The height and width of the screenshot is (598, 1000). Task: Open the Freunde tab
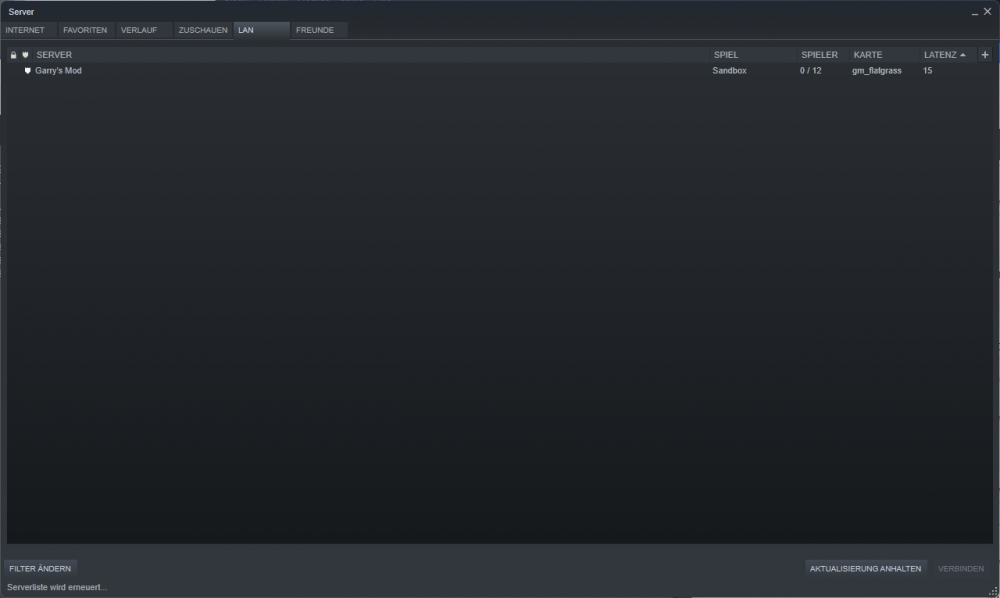[x=319, y=30]
